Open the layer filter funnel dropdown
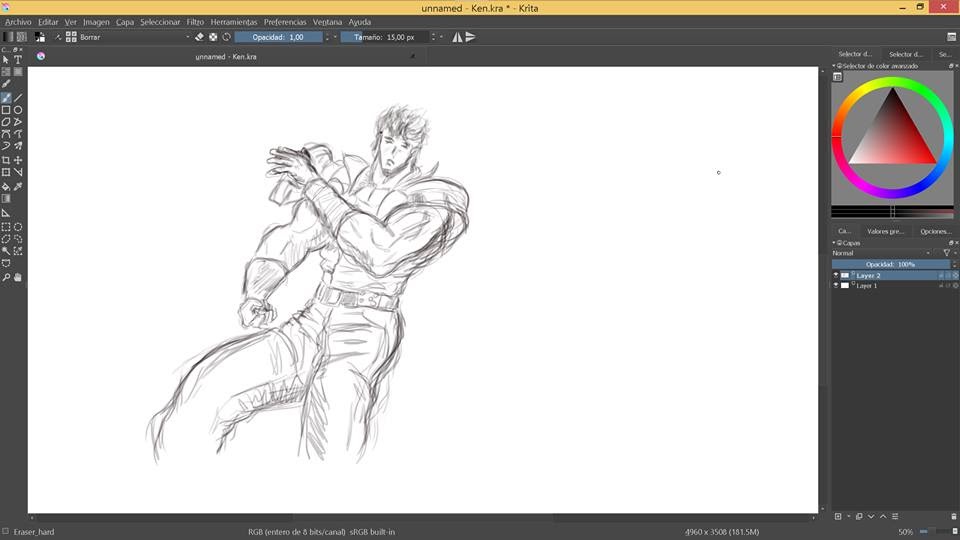The width and height of the screenshot is (960, 540). click(x=948, y=253)
